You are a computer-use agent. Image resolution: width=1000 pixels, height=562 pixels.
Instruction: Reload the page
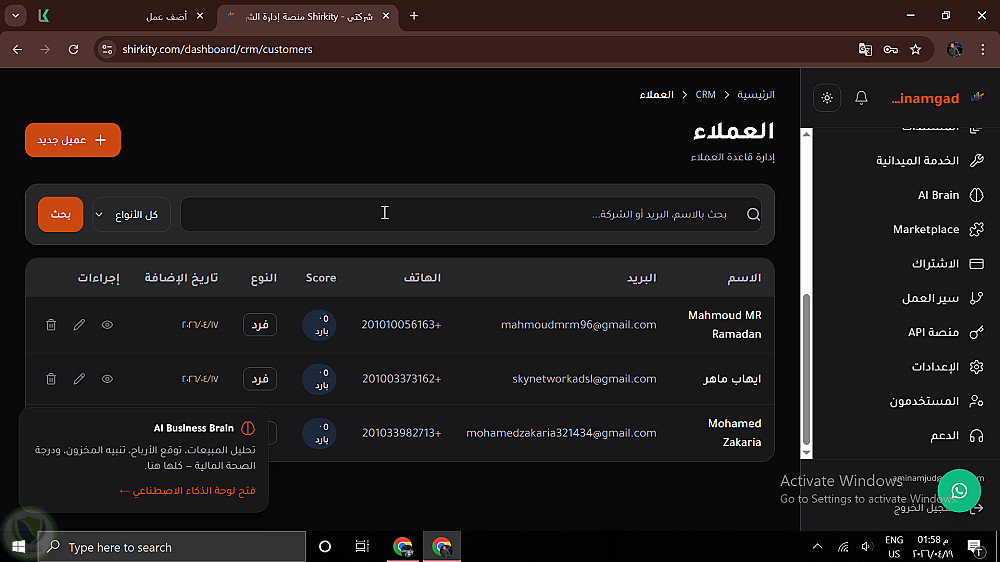[x=73, y=49]
